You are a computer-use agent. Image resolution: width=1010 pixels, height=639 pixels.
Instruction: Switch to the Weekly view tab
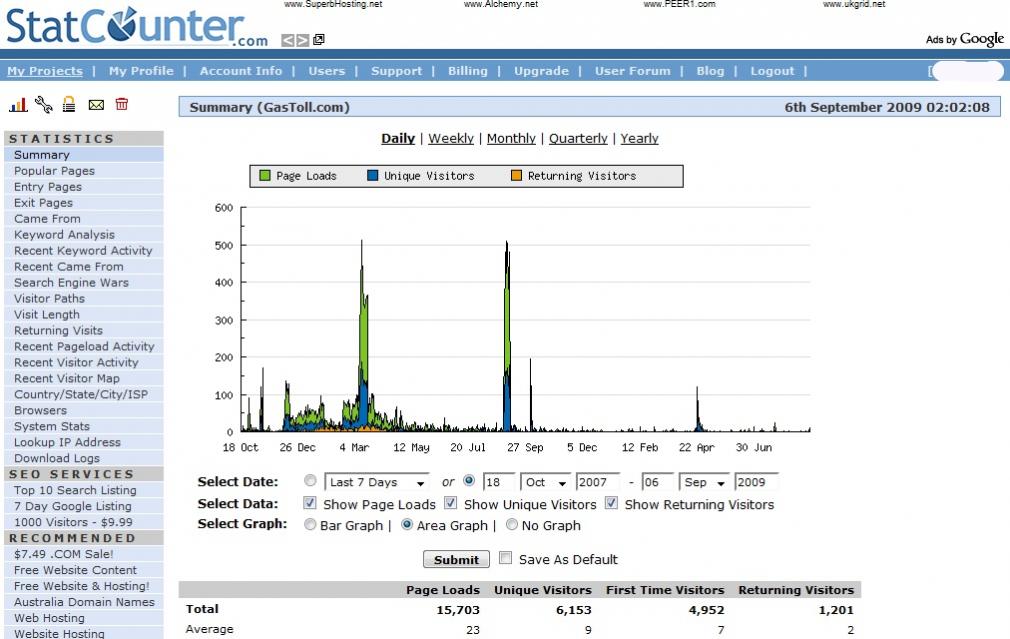click(451, 139)
